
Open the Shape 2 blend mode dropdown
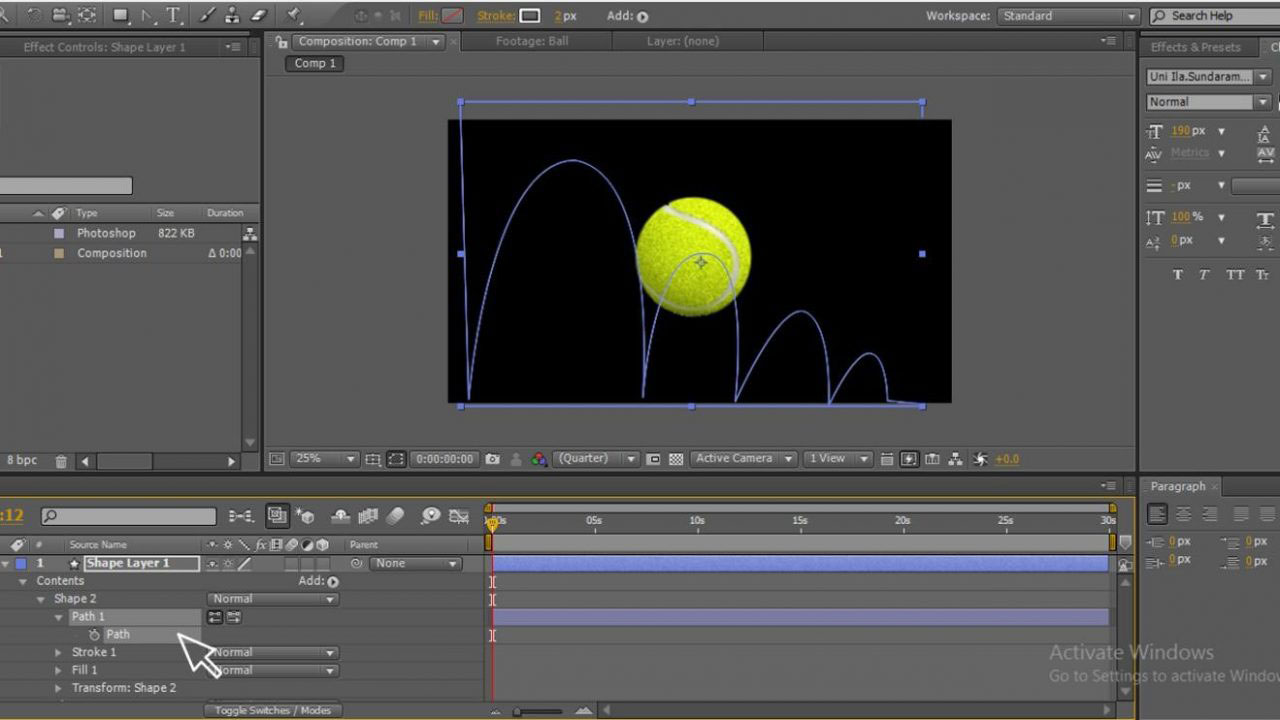(271, 598)
